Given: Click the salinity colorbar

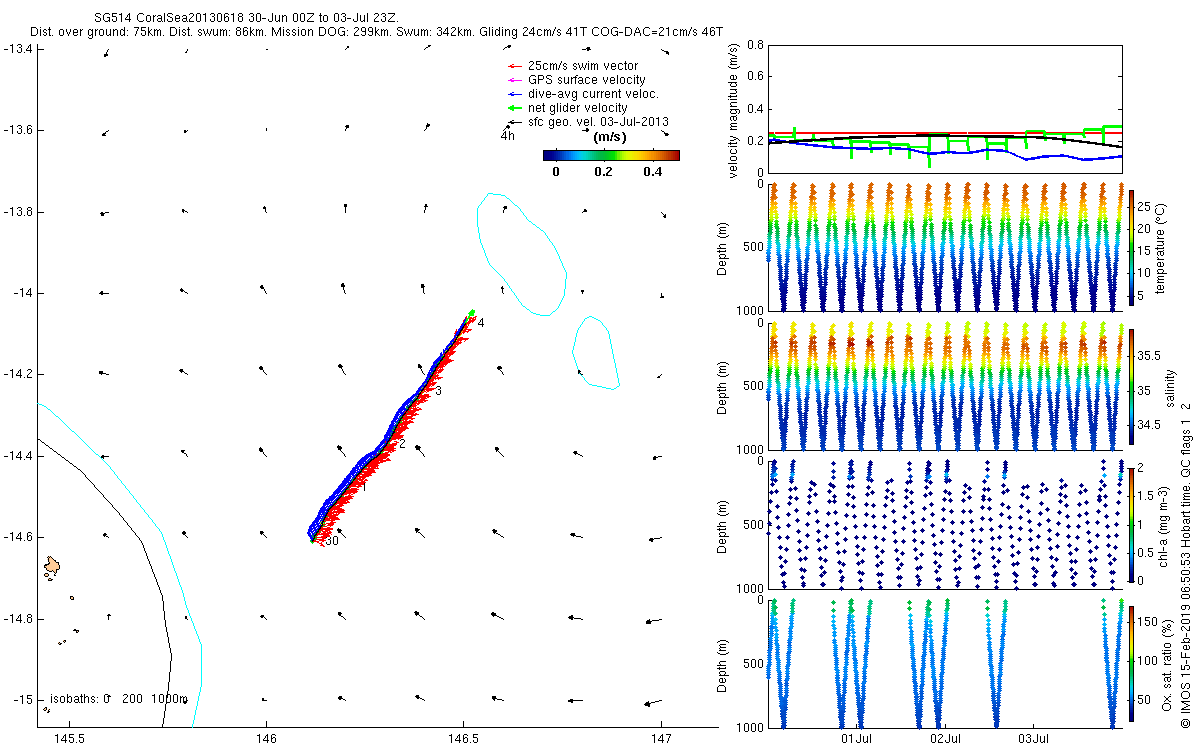Looking at the screenshot, I should coord(1131,388).
